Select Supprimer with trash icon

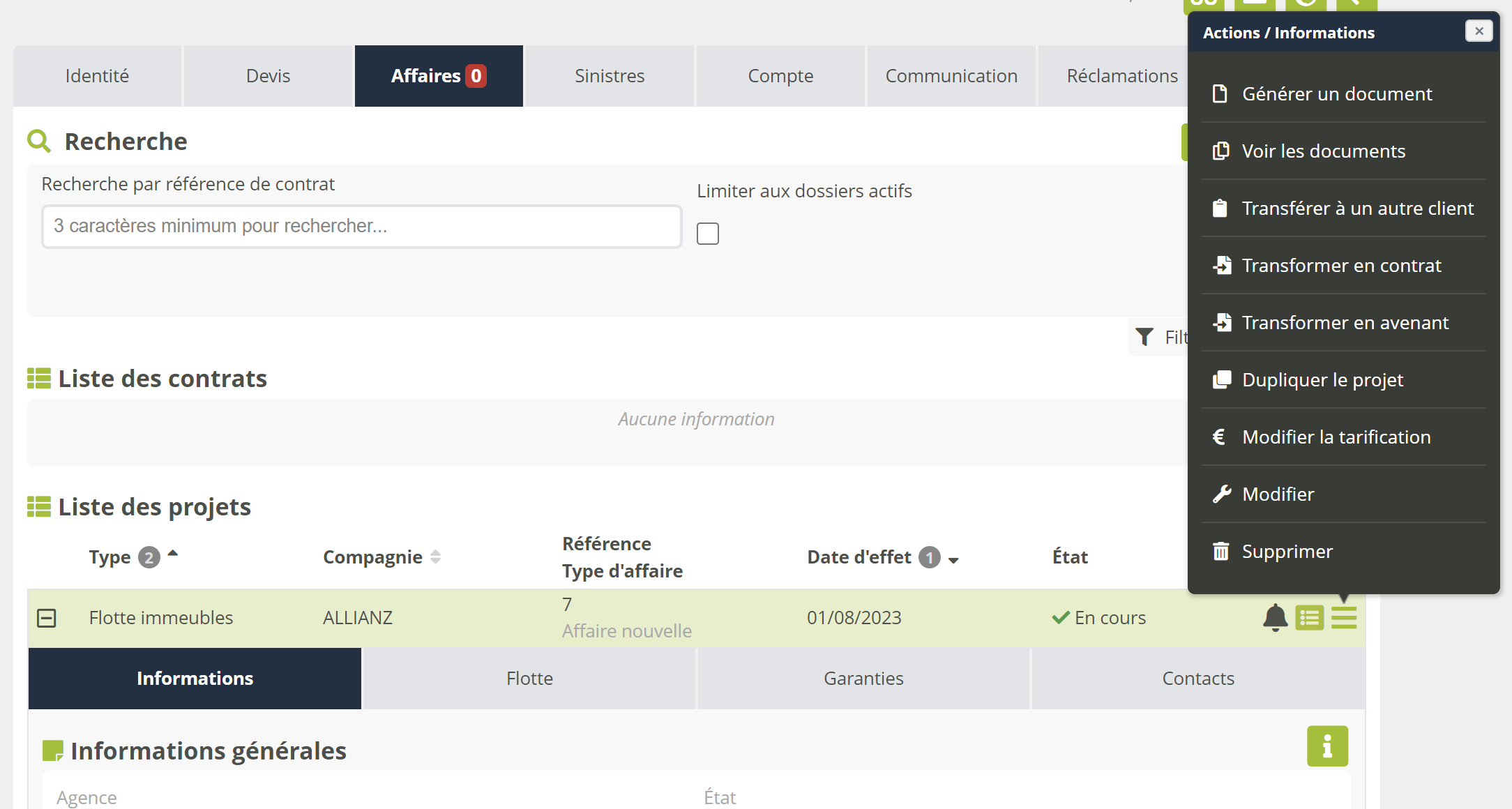1287,552
